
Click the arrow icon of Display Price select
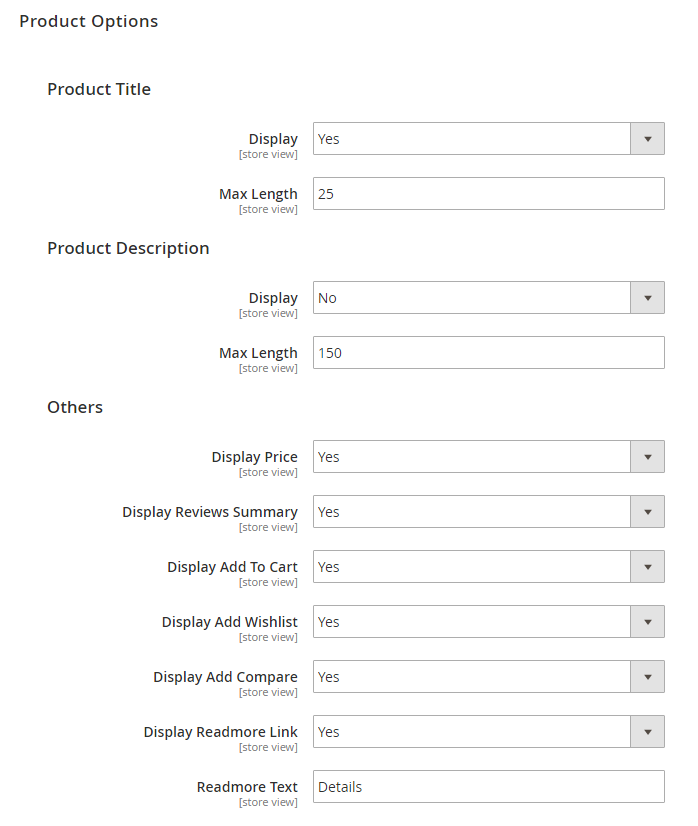647,457
